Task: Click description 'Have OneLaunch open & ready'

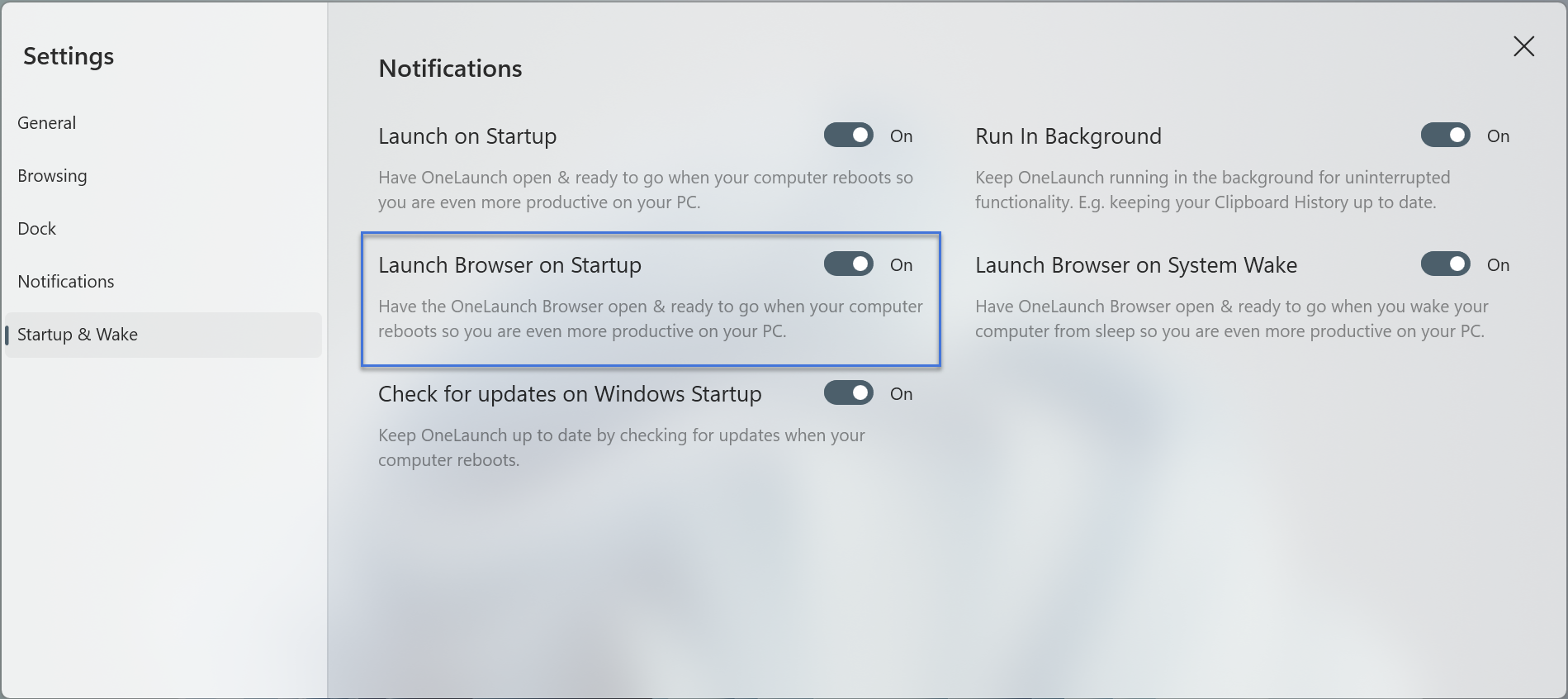Action: [646, 190]
